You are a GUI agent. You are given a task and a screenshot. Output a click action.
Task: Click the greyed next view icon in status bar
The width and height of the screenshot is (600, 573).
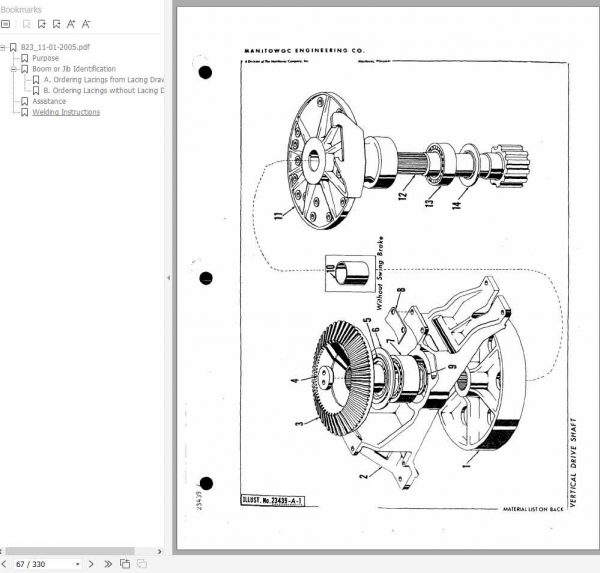(142, 564)
